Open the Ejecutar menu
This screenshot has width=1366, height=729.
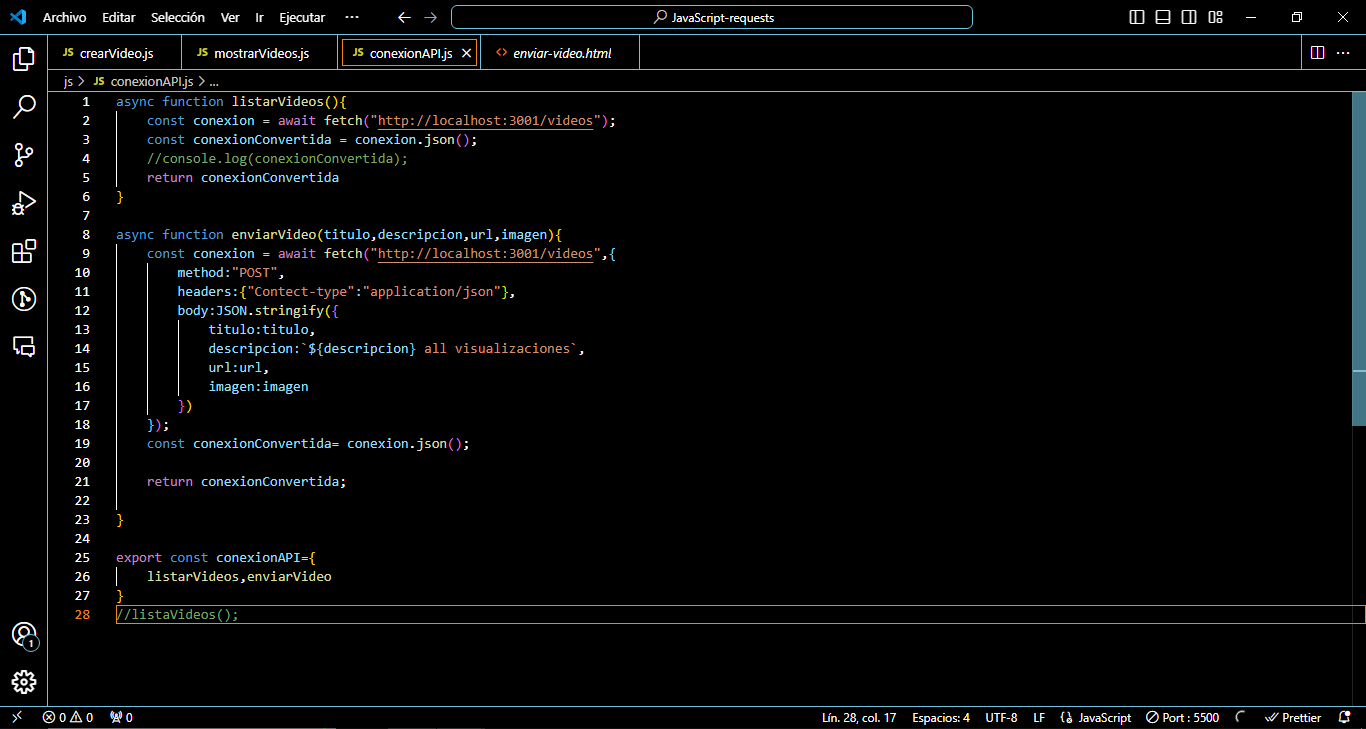point(302,17)
